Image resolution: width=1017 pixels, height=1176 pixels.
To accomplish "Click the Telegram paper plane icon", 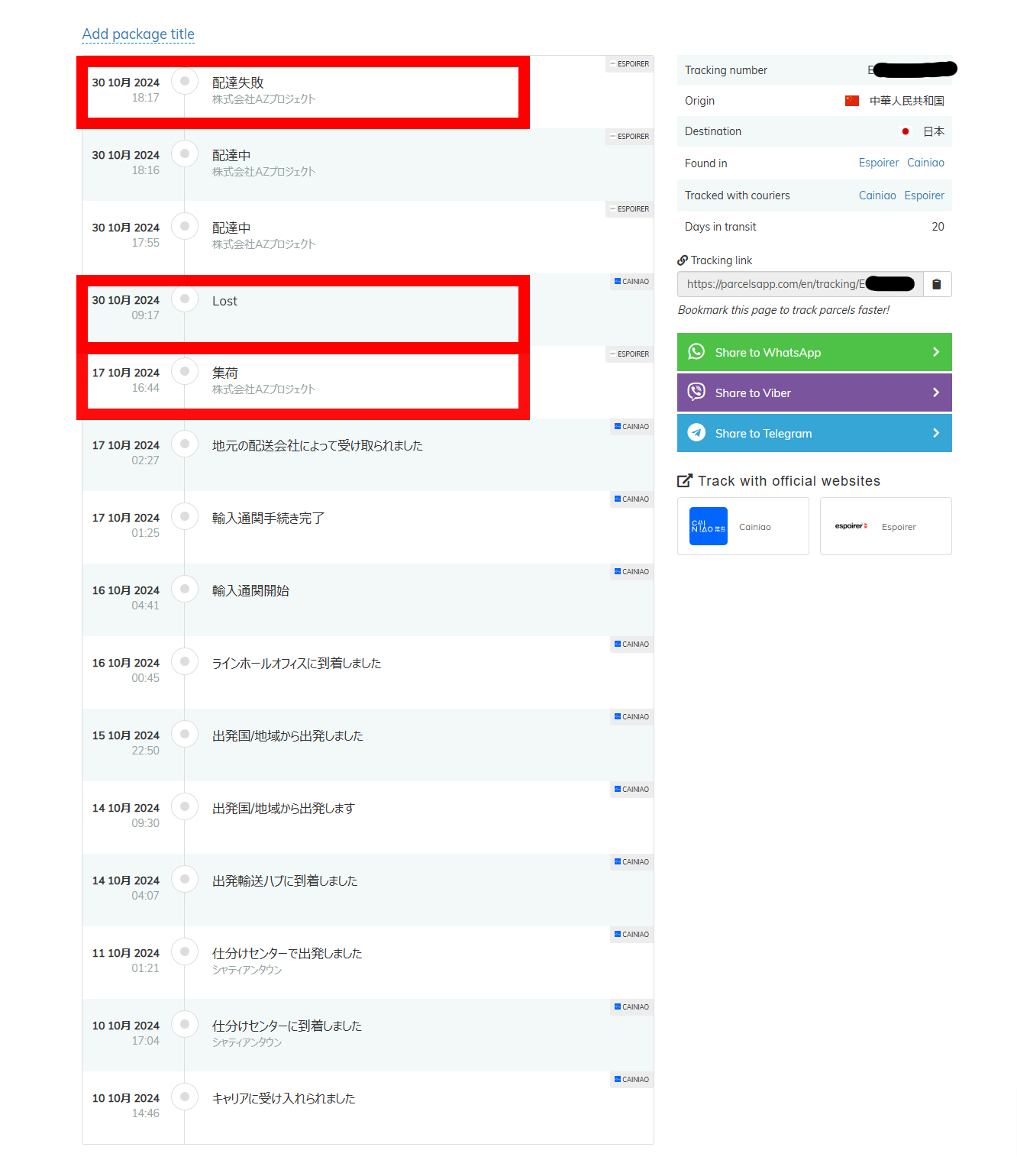I will click(x=696, y=433).
